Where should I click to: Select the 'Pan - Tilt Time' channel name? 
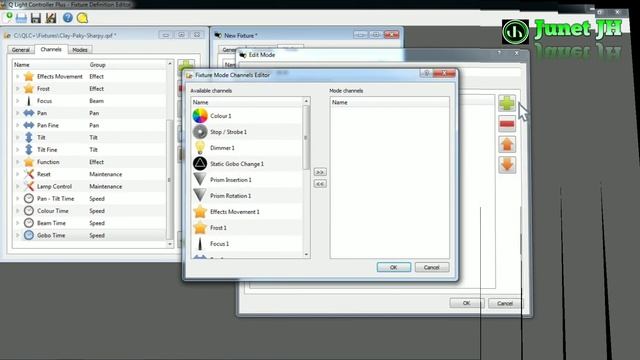pos(56,199)
